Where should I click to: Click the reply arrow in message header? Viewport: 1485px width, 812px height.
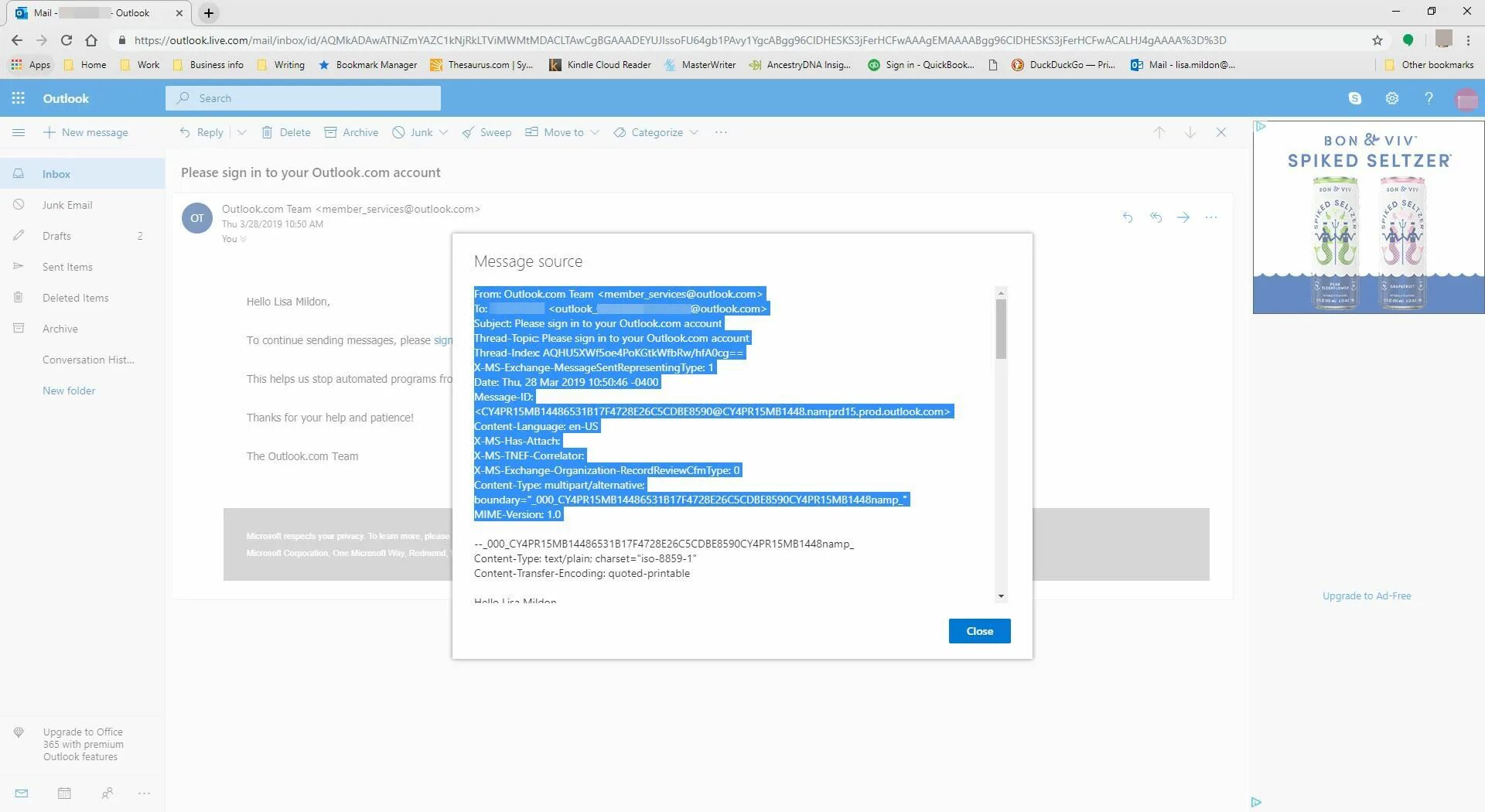(1128, 217)
